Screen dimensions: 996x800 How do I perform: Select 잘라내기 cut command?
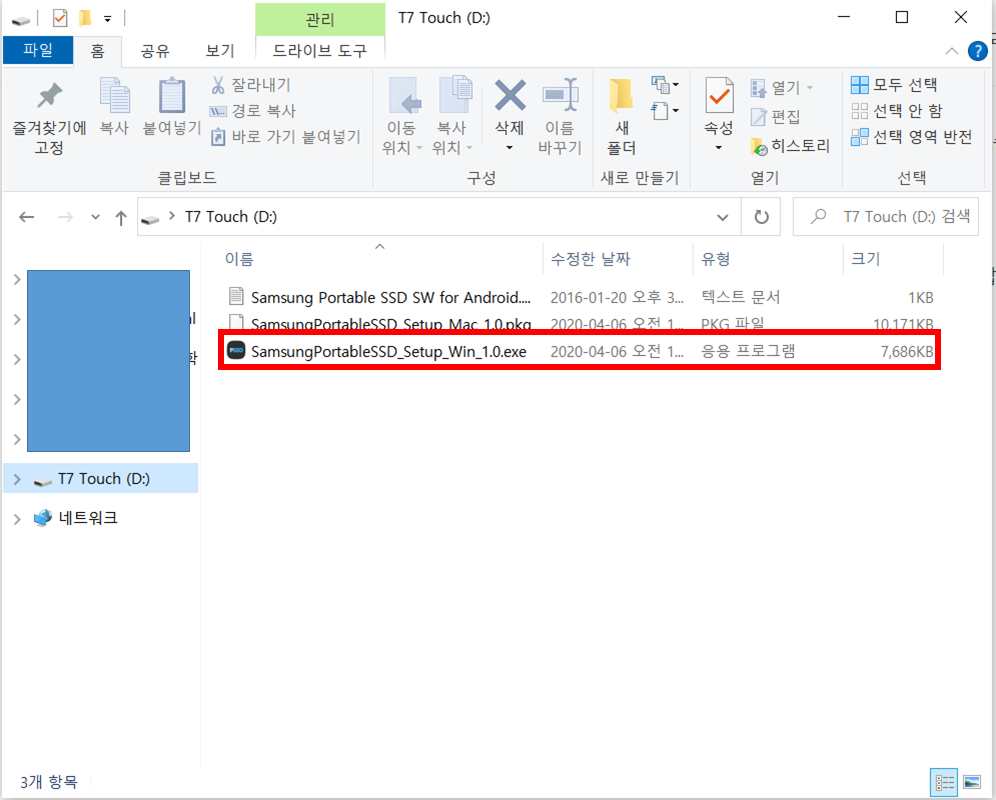[251, 85]
